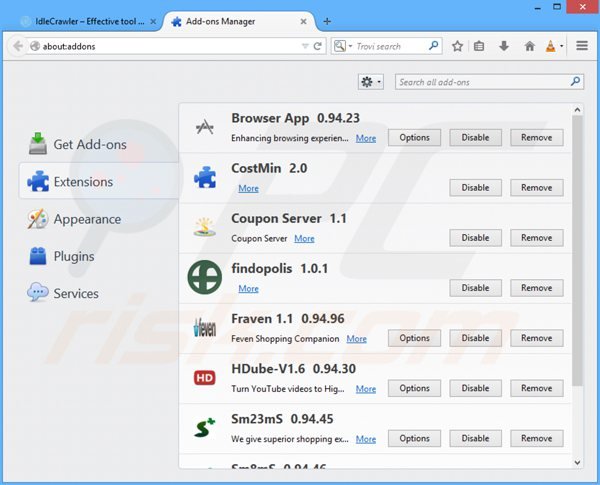This screenshot has width=600, height=485.
Task: Click More link for Sm23mS
Action: pos(366,439)
